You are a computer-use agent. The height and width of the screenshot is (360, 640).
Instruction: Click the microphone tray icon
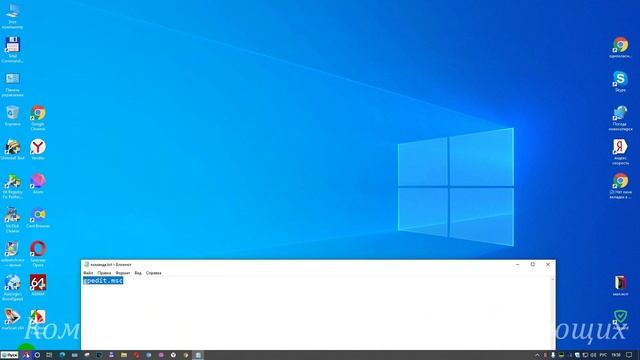(x=553, y=355)
